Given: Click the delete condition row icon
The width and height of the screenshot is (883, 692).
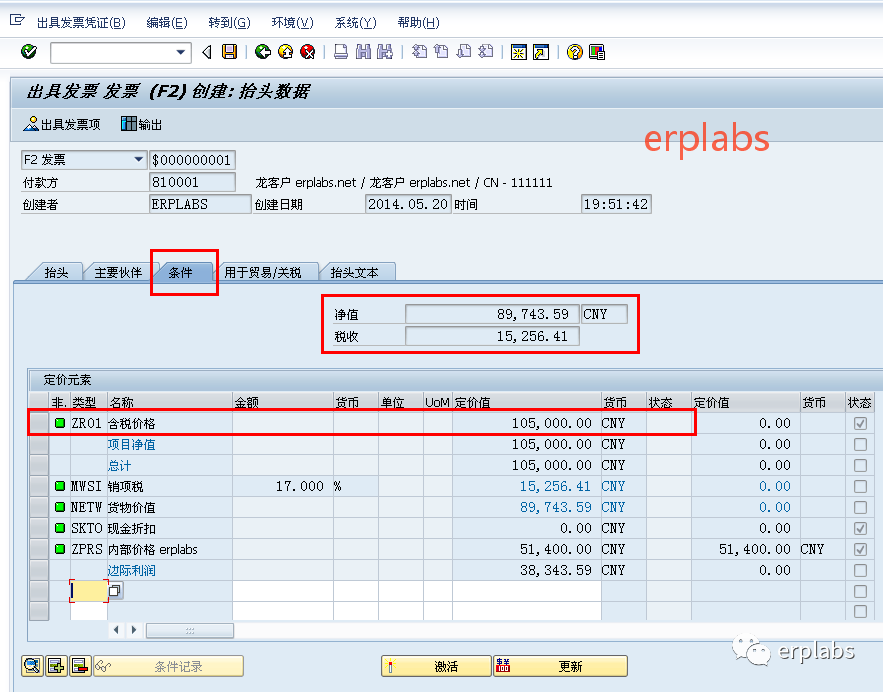Looking at the screenshot, I should 79,664.
